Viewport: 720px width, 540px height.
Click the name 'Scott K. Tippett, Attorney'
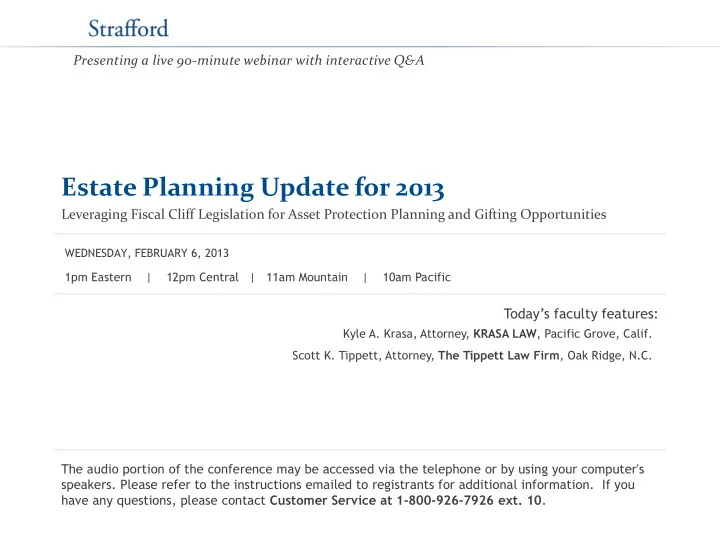(363, 355)
